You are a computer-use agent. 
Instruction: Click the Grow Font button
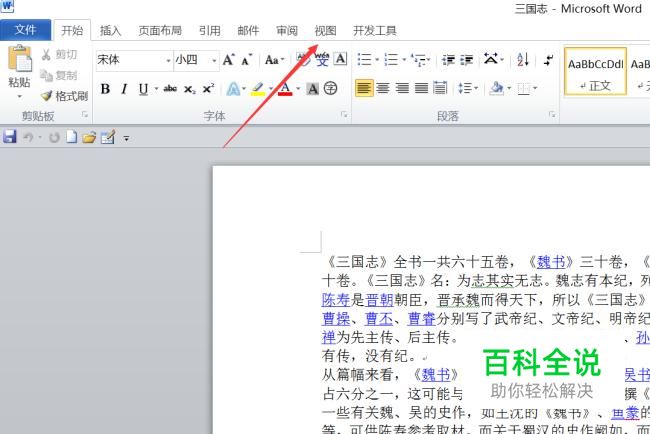228,60
